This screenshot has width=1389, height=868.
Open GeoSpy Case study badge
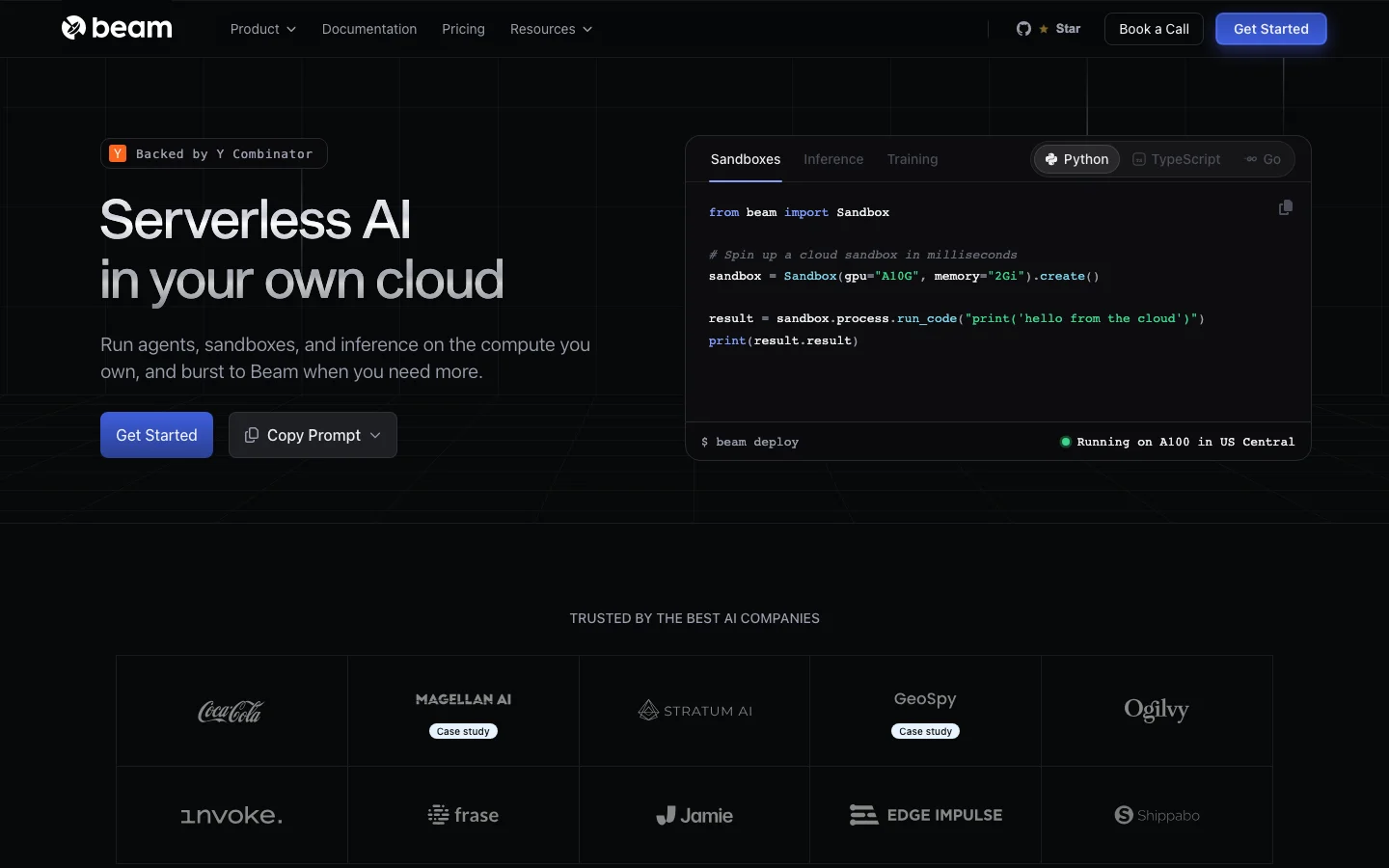point(925,731)
